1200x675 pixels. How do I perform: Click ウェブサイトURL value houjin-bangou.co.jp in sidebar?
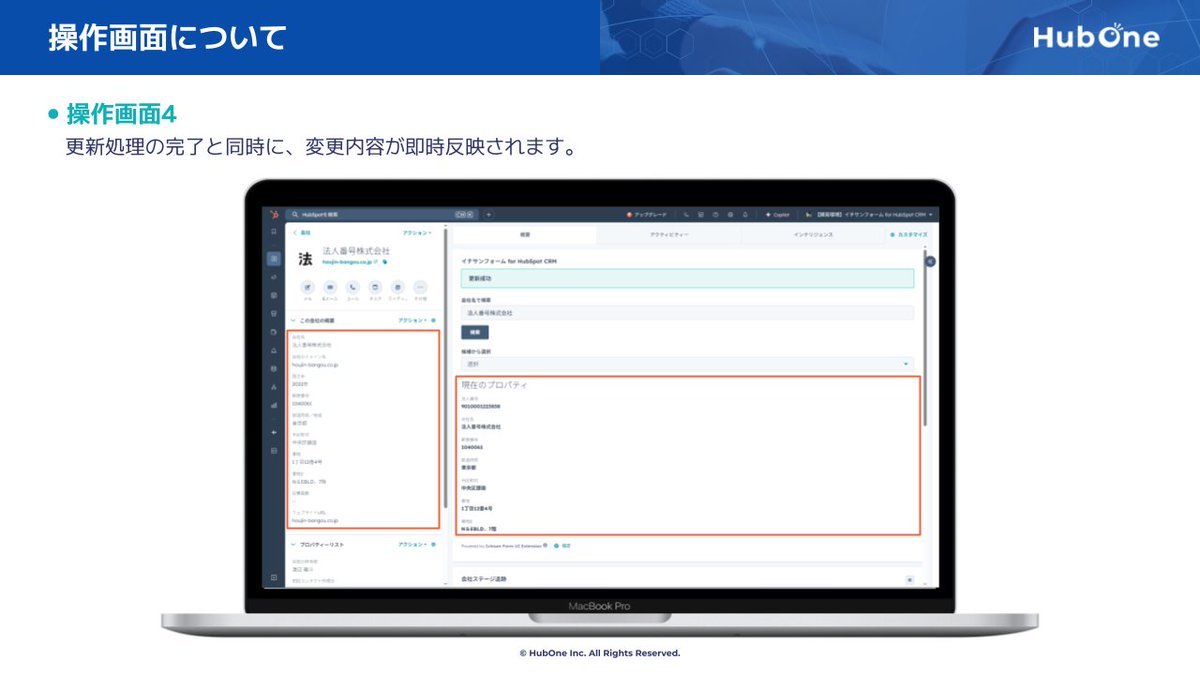(x=315, y=521)
